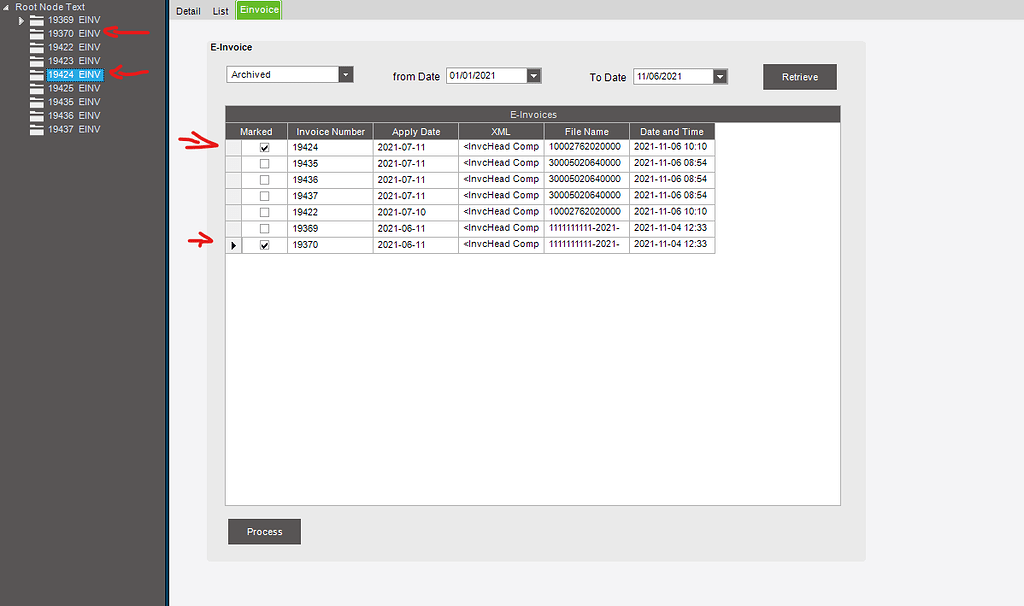Select the 19370 EINV tree node

coord(74,33)
